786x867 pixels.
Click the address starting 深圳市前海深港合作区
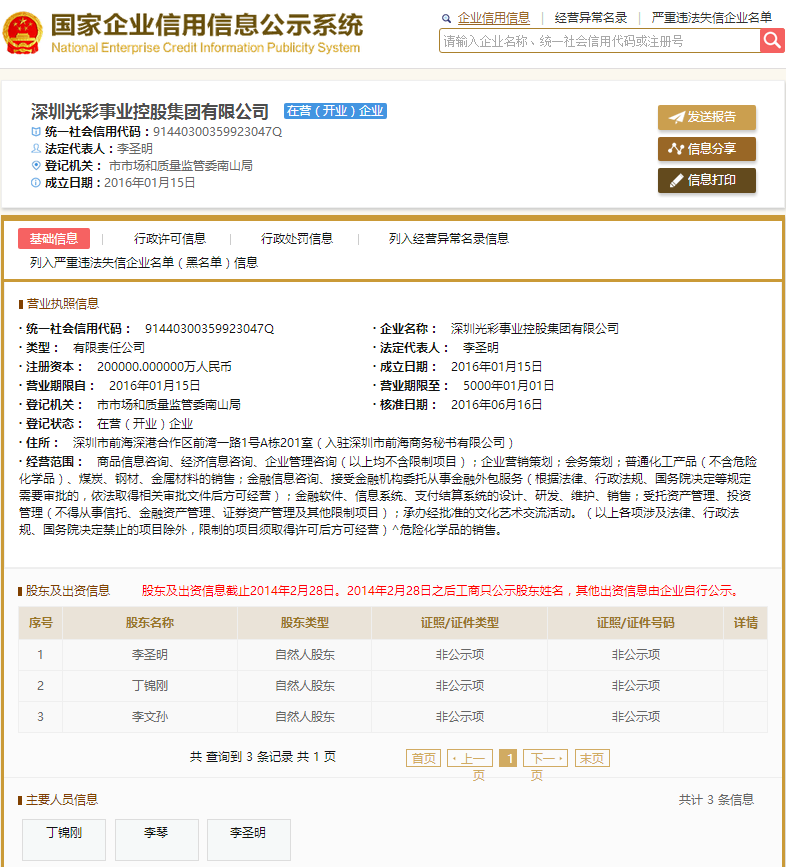[293, 442]
